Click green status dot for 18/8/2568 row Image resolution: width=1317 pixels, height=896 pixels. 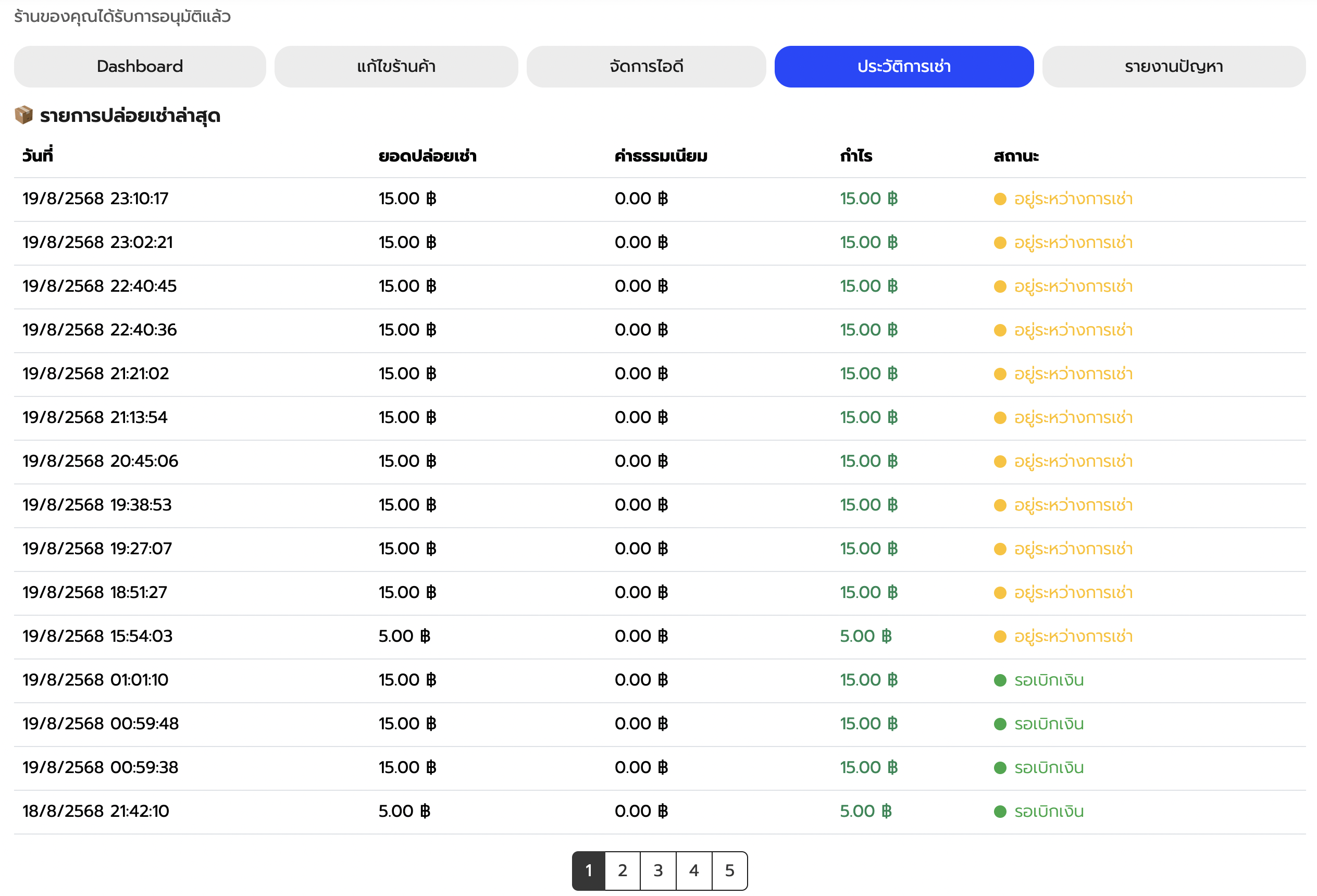point(1000,812)
